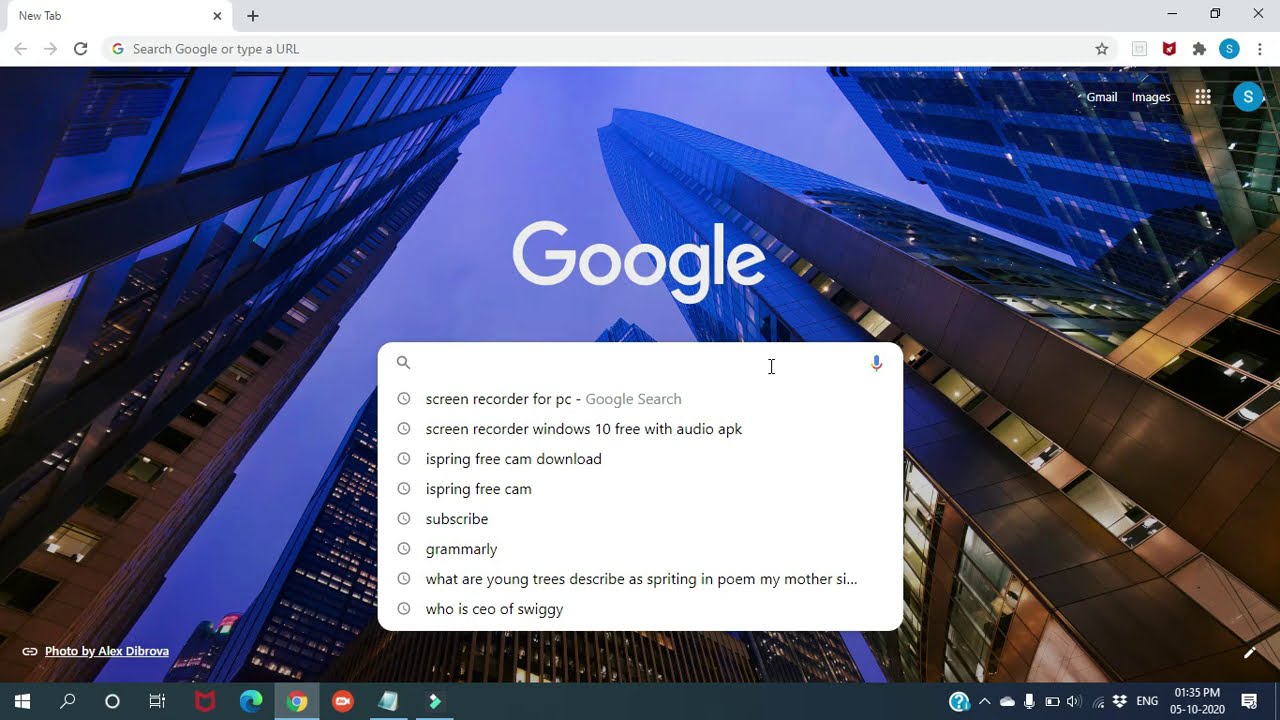Open Photo by Alex Dibrova link
The image size is (1280, 720).
point(107,651)
